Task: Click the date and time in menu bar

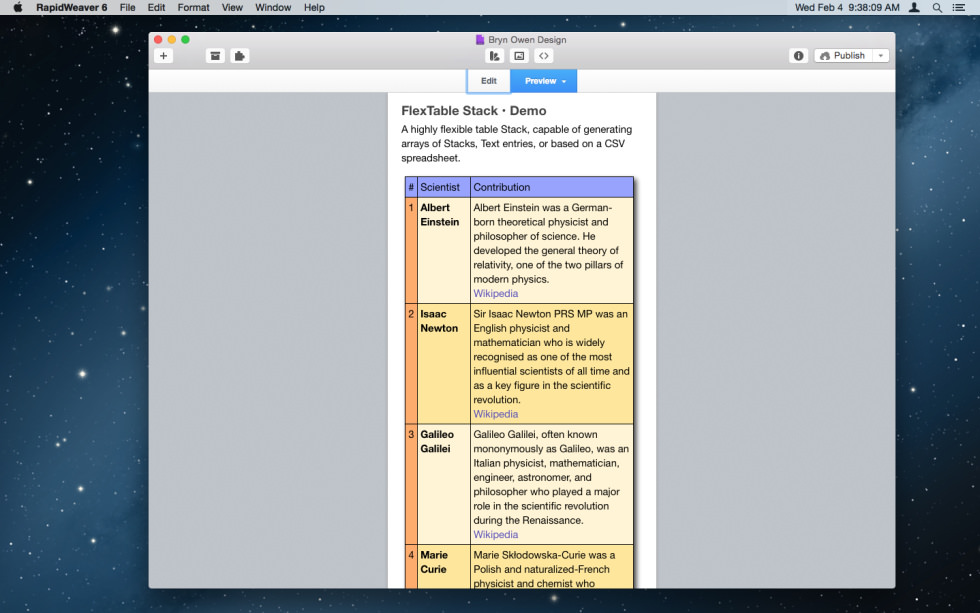Action: tap(847, 7)
